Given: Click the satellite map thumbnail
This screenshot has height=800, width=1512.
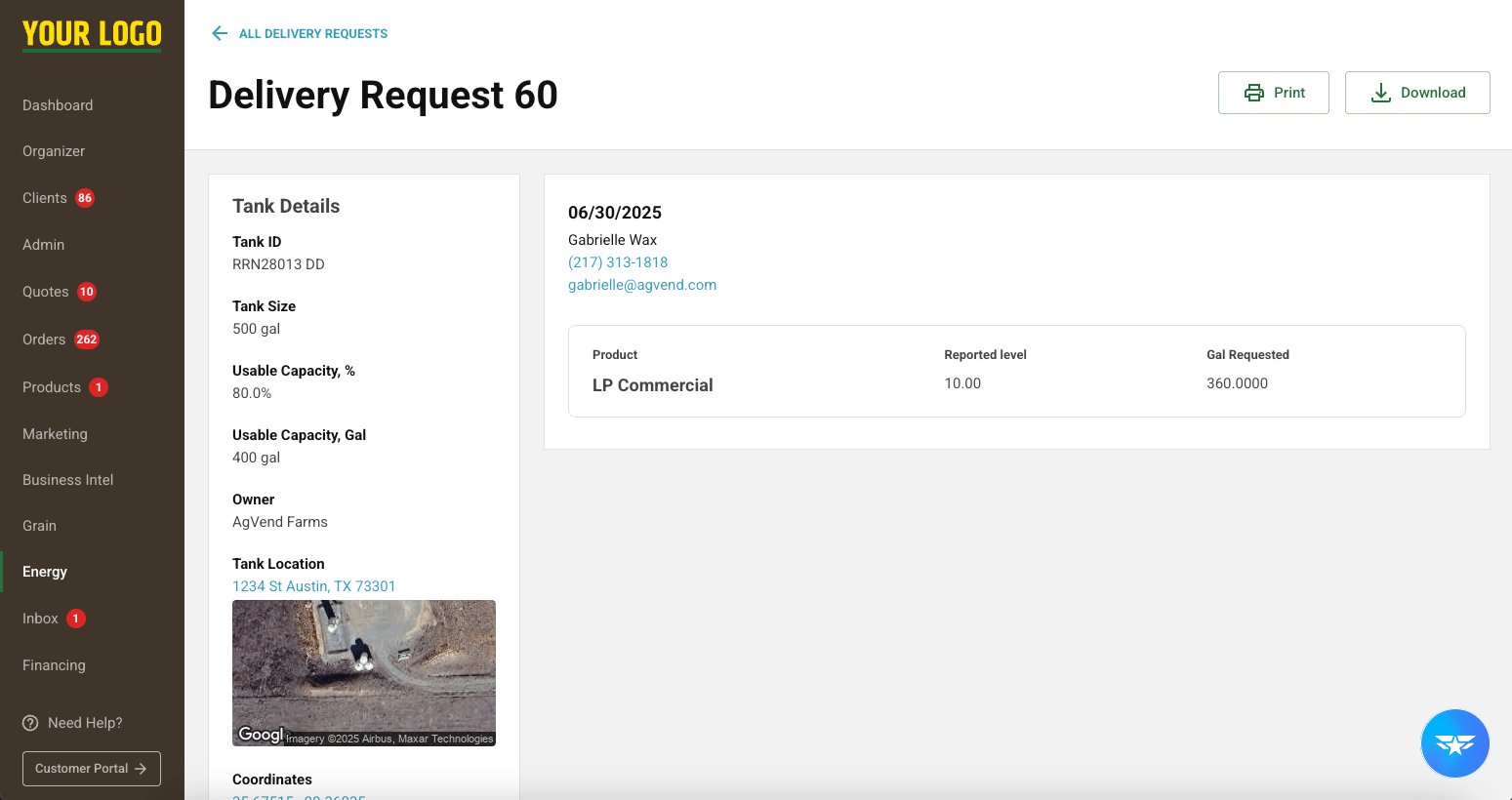Looking at the screenshot, I should click(x=364, y=673).
